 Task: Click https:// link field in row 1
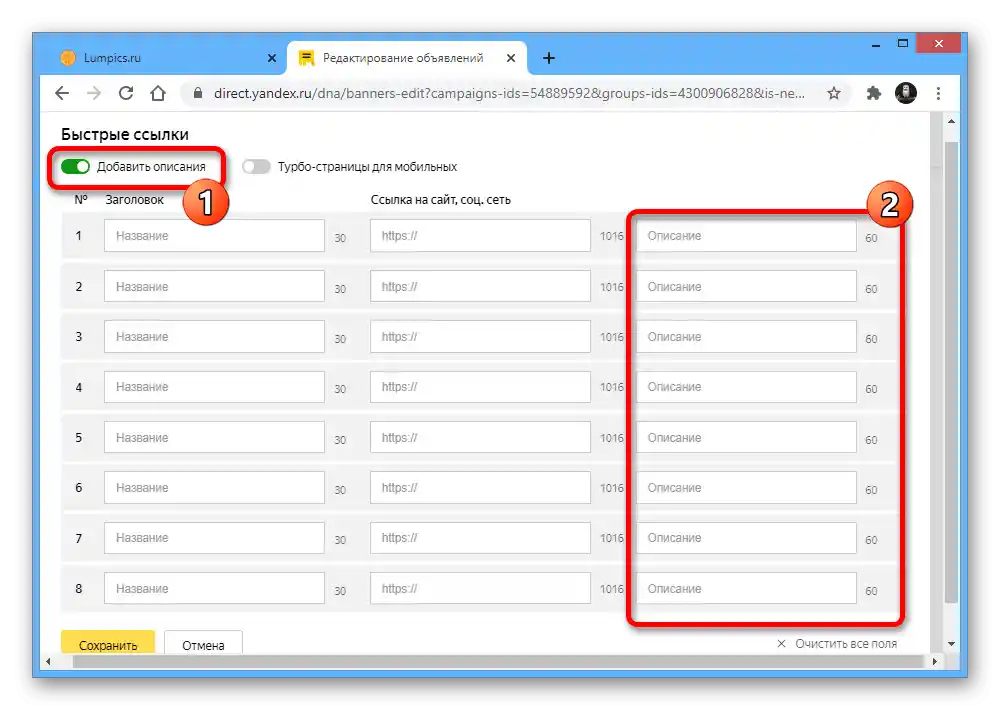pyautogui.click(x=480, y=235)
